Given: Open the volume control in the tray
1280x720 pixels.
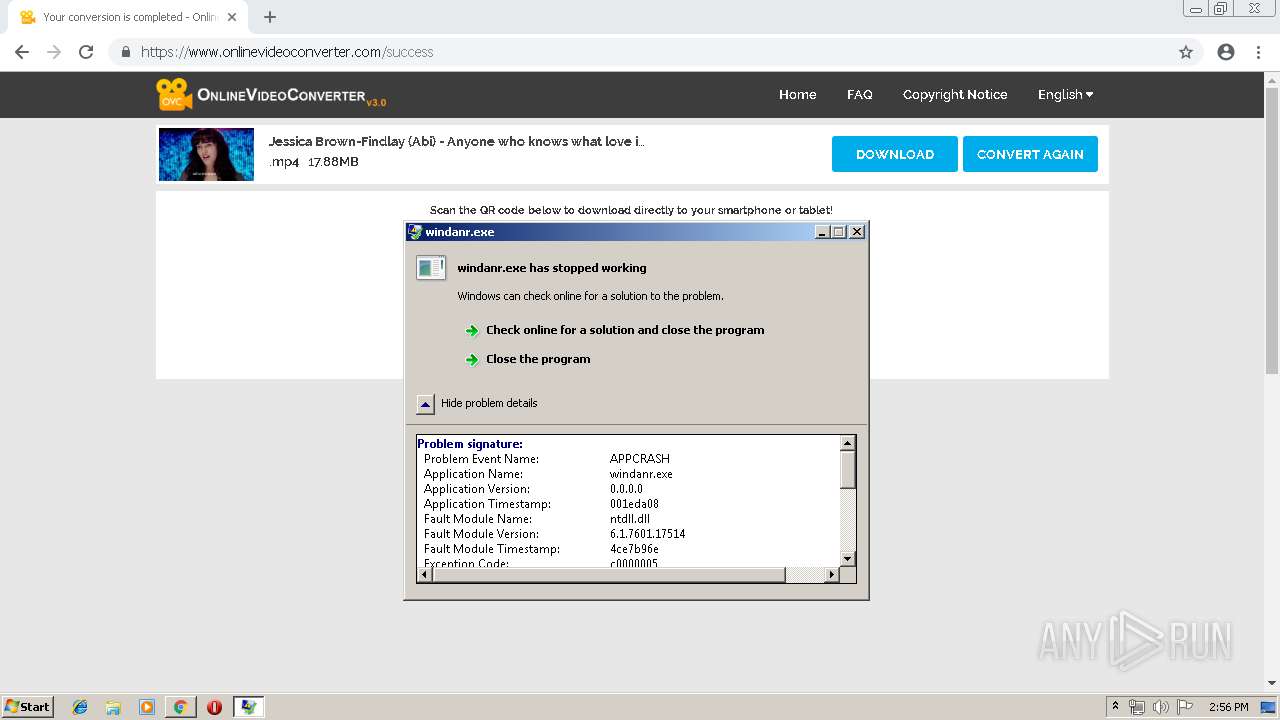Looking at the screenshot, I should point(1161,707).
